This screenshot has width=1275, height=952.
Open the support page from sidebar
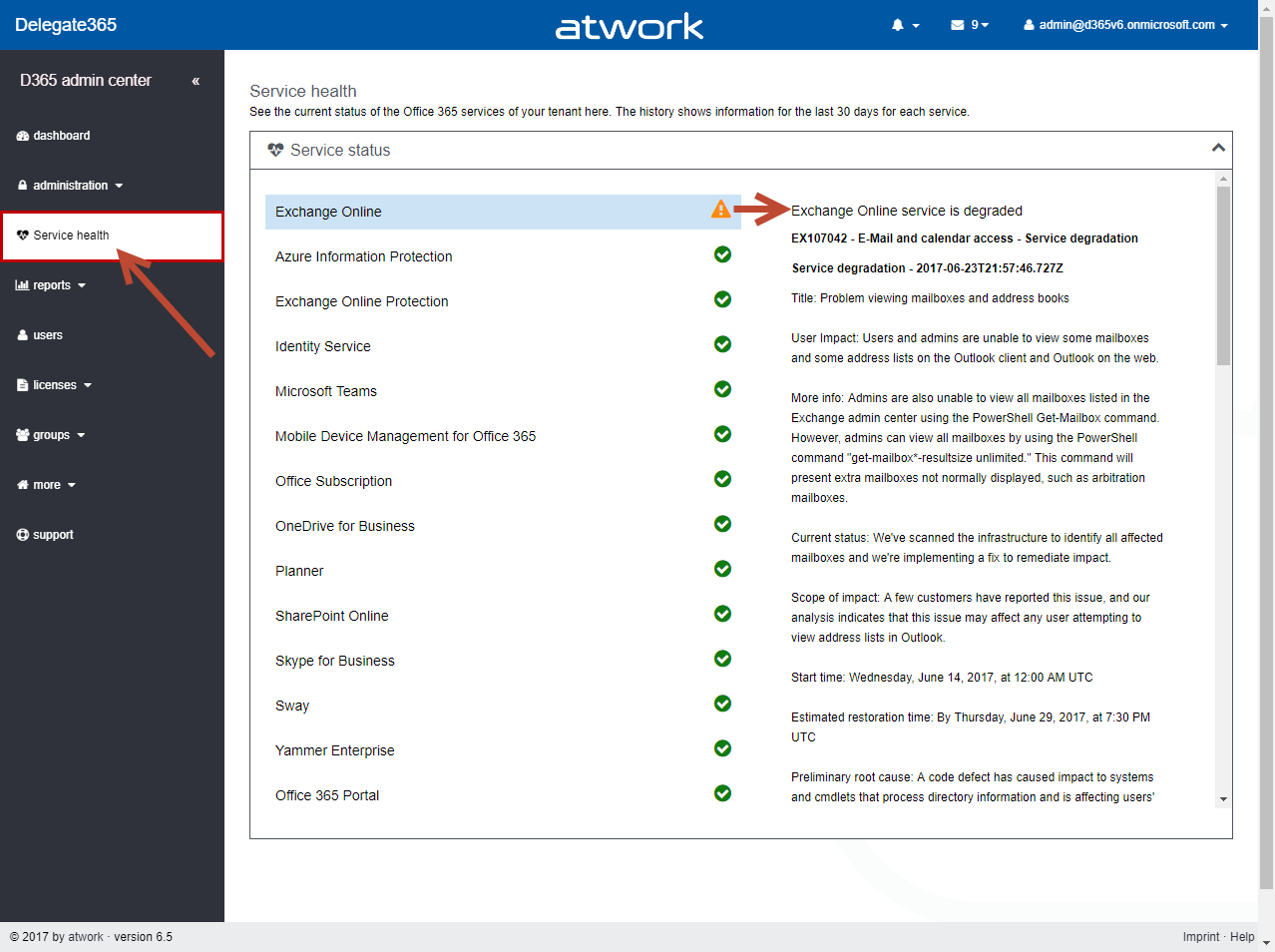click(53, 535)
